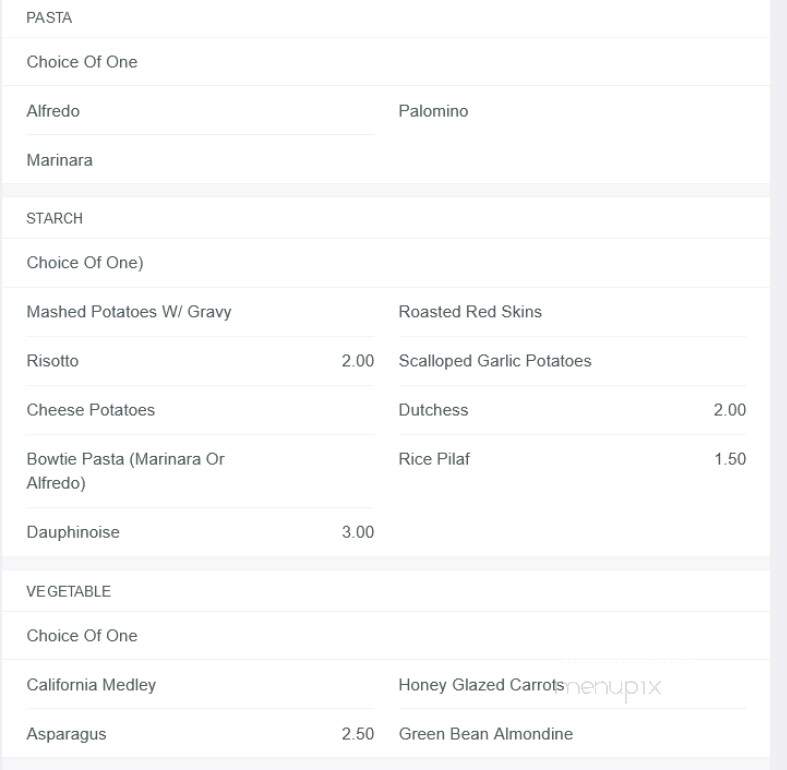Choose the Cheese Potatoes item
787x770 pixels.
click(91, 410)
